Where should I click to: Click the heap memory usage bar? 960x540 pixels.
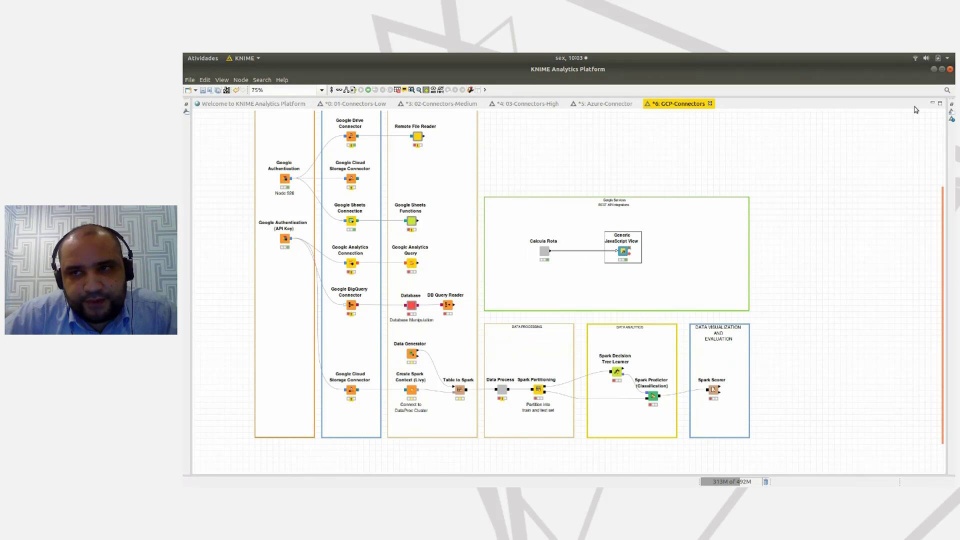[731, 482]
